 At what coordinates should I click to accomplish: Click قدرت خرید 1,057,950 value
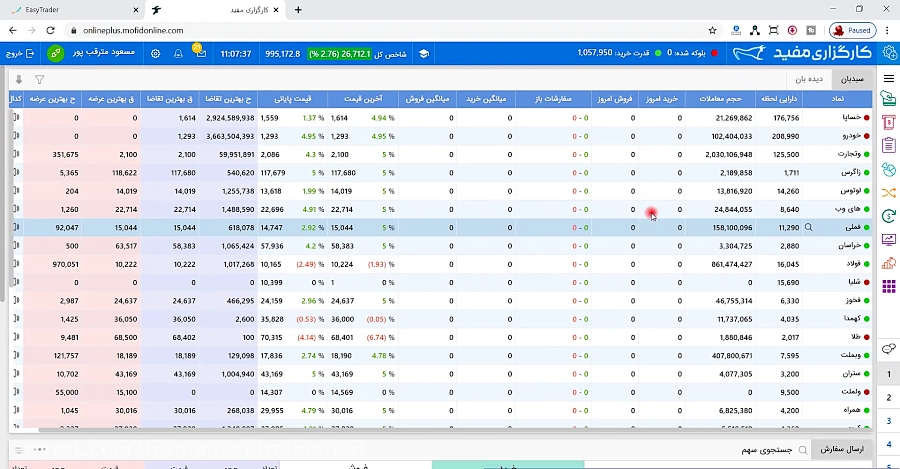point(595,53)
